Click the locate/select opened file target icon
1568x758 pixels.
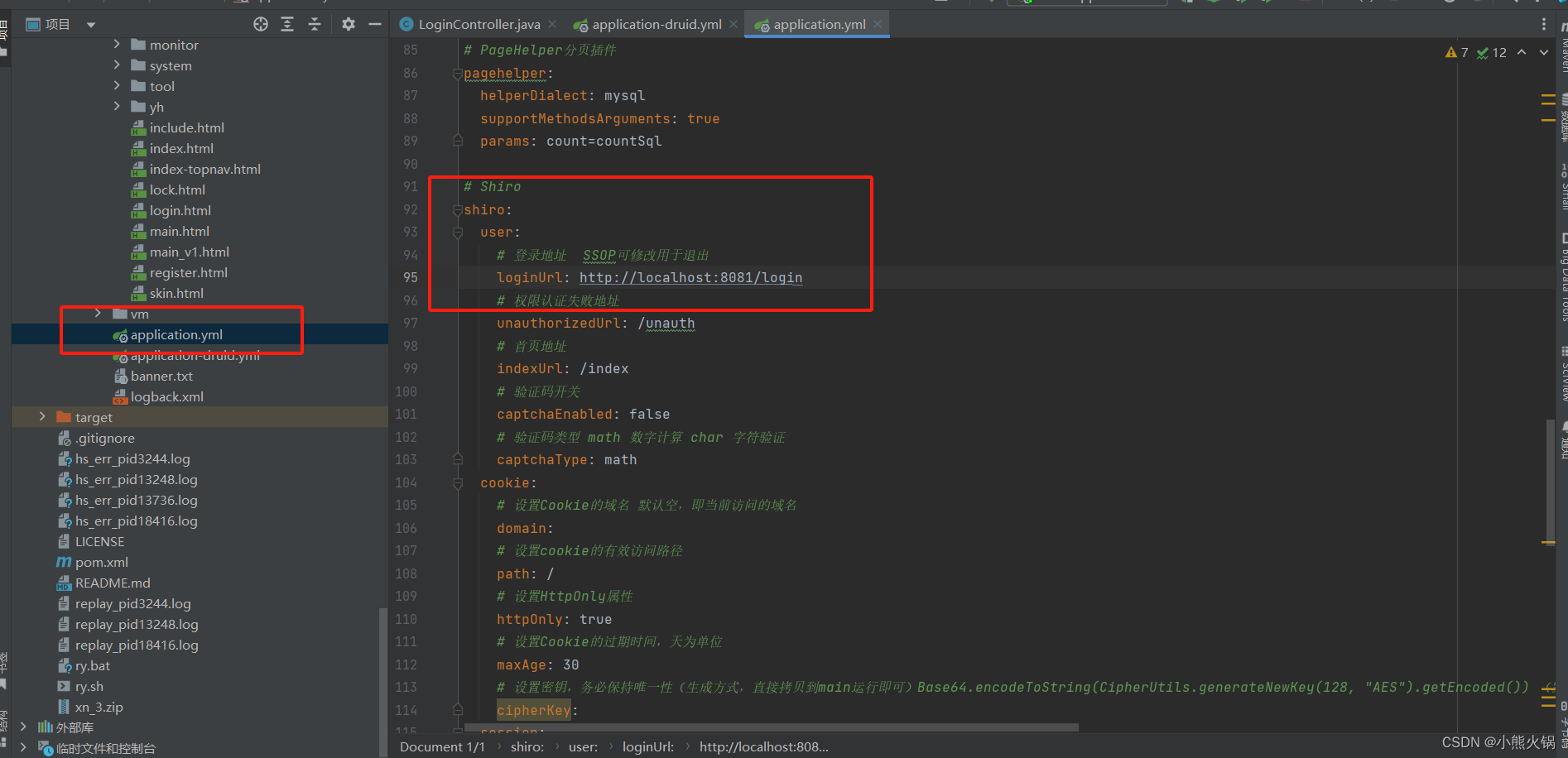(x=261, y=24)
